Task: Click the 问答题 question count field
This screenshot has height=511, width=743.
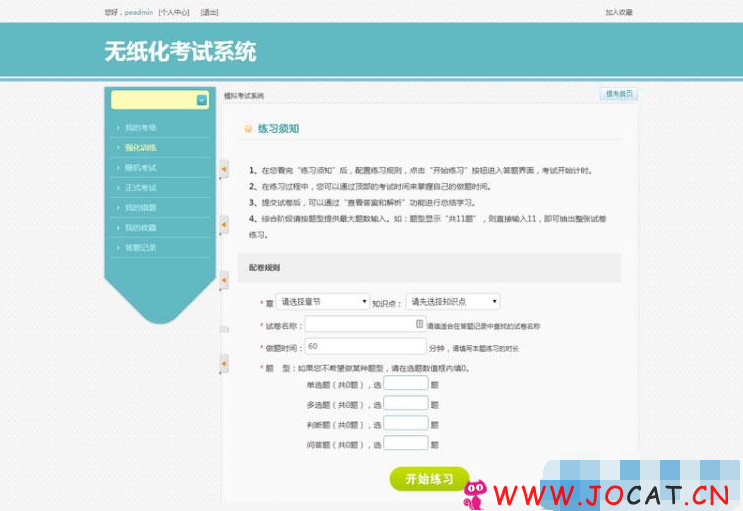Action: pos(406,443)
